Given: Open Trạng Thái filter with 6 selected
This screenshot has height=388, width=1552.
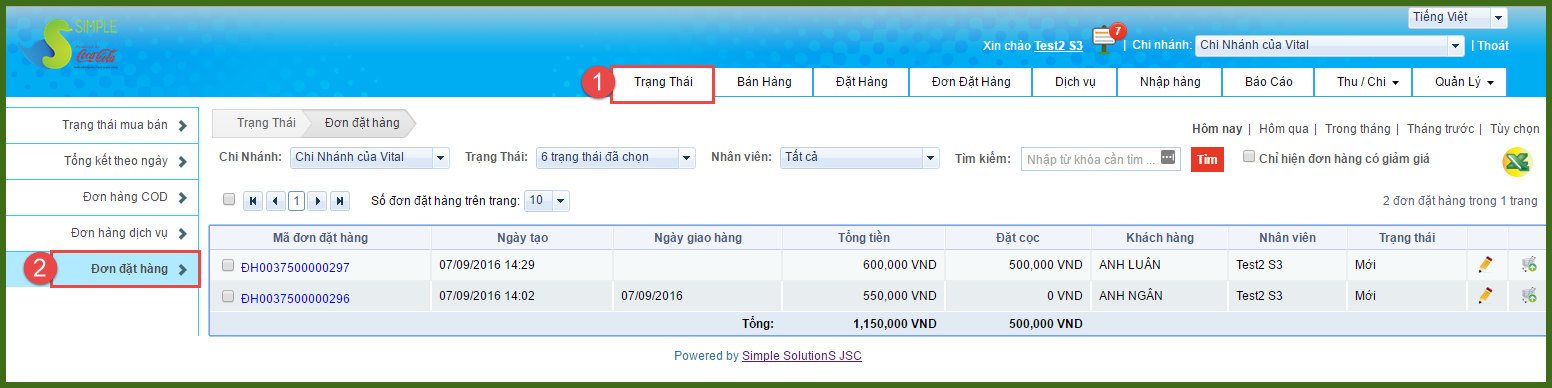Looking at the screenshot, I should click(615, 158).
